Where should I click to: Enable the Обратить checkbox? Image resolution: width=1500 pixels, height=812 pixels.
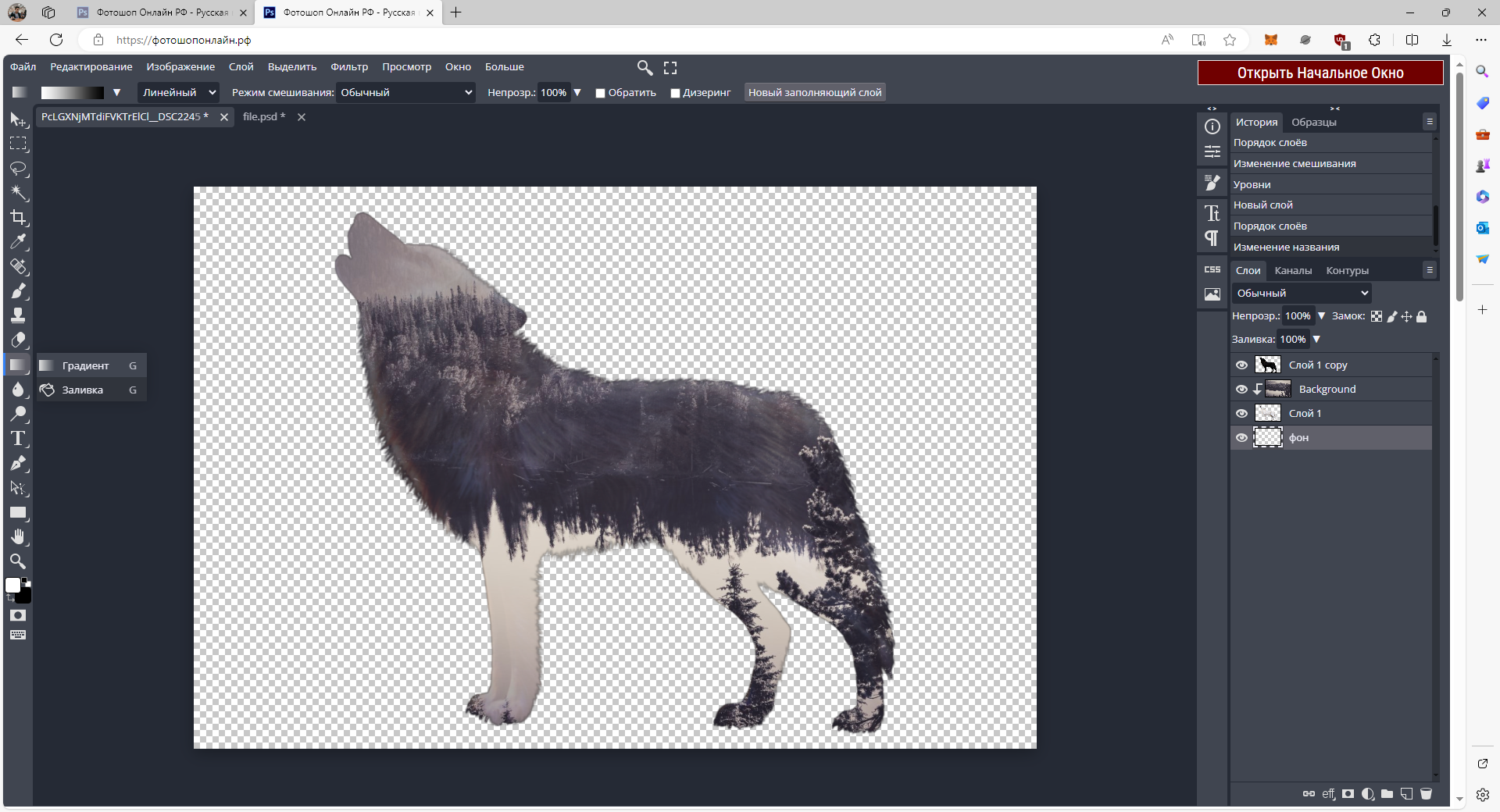600,93
